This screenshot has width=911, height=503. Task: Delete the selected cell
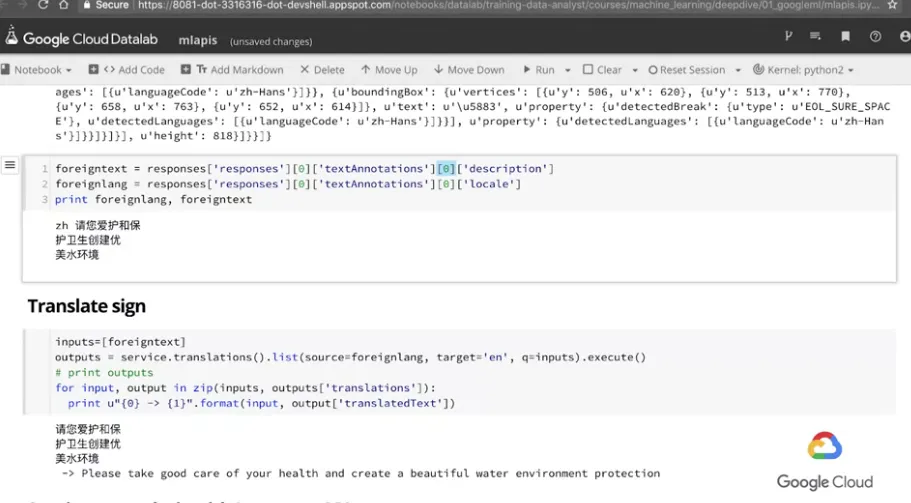pos(322,70)
